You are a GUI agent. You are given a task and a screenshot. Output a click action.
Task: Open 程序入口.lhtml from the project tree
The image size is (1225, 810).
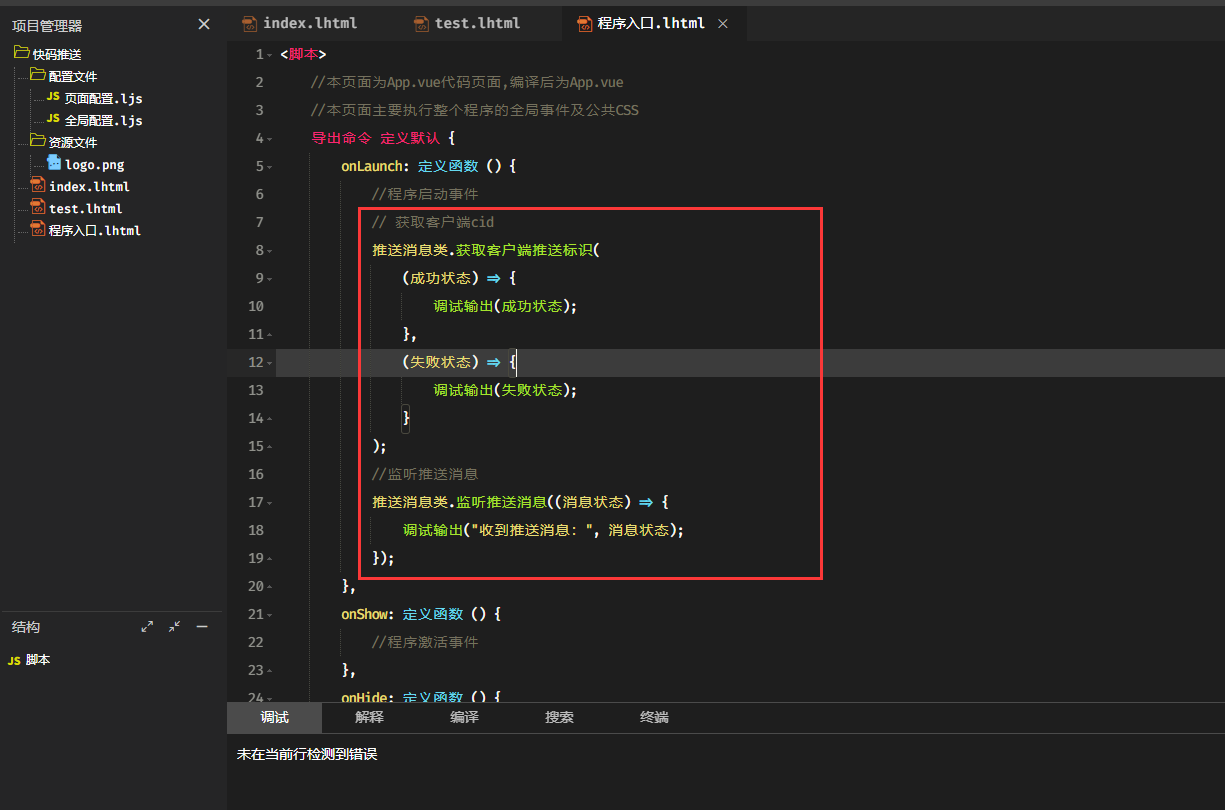pyautogui.click(x=94, y=230)
